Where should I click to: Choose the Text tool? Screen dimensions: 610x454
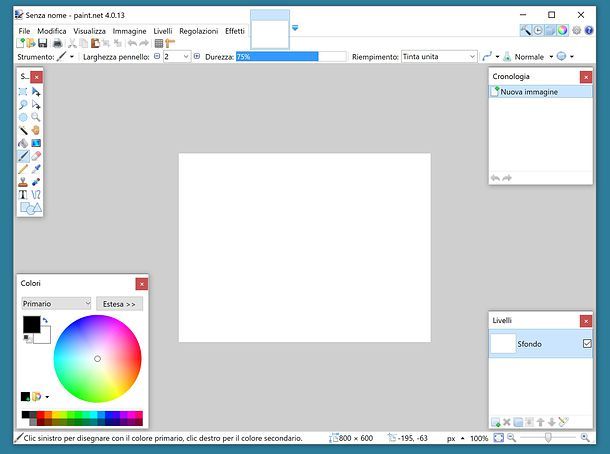coord(23,195)
